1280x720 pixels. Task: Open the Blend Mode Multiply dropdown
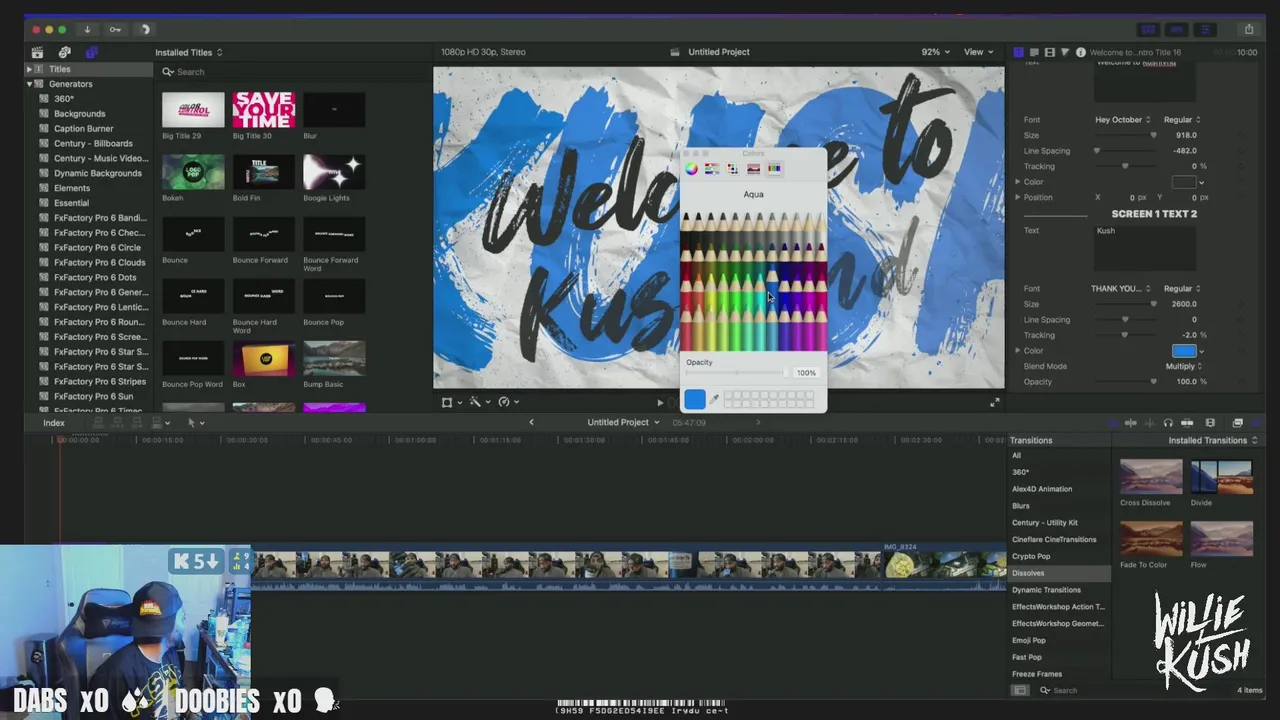click(x=1185, y=366)
